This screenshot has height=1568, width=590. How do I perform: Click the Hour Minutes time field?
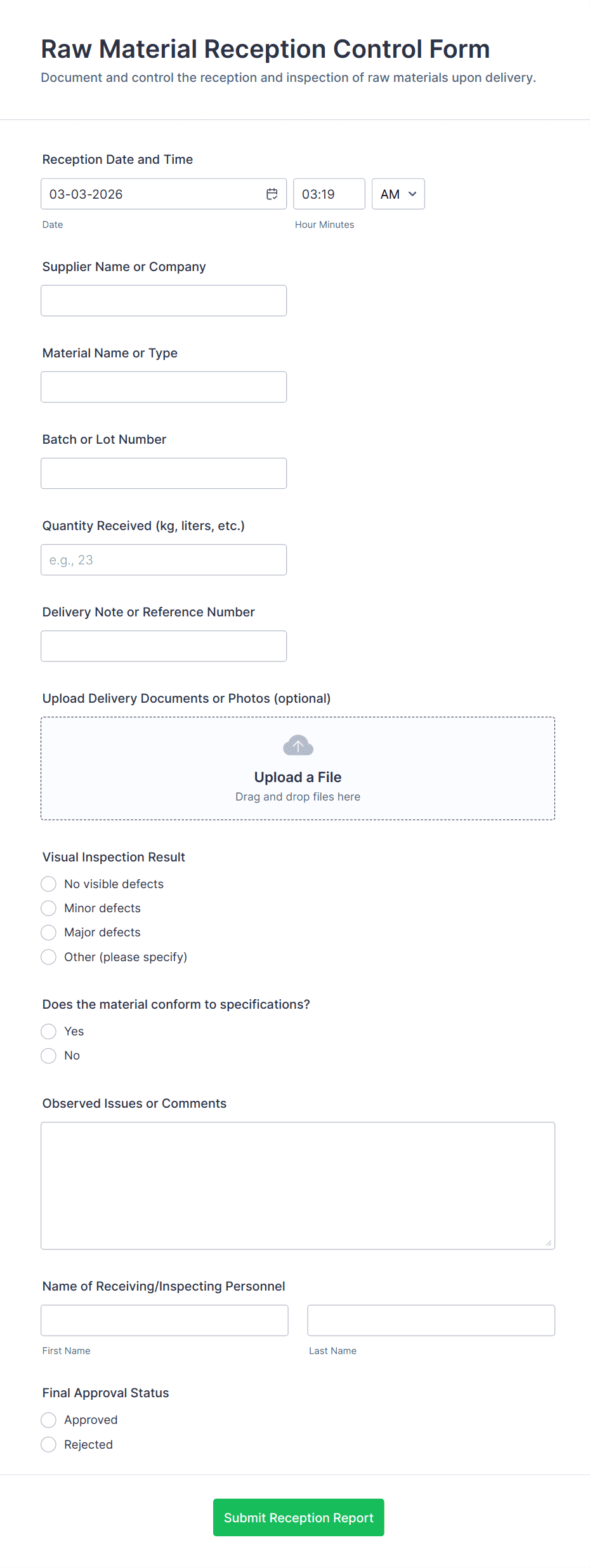329,194
